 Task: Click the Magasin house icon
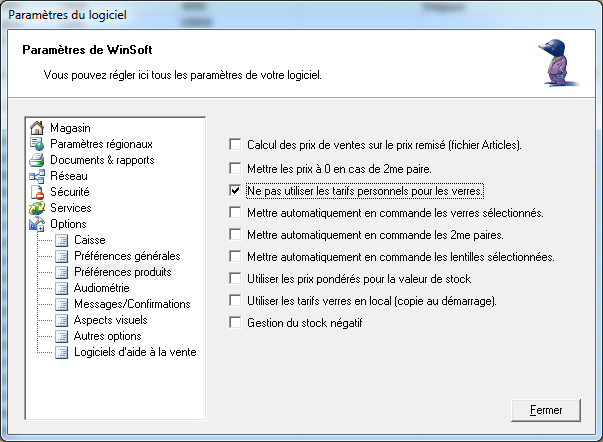pyautogui.click(x=37, y=128)
